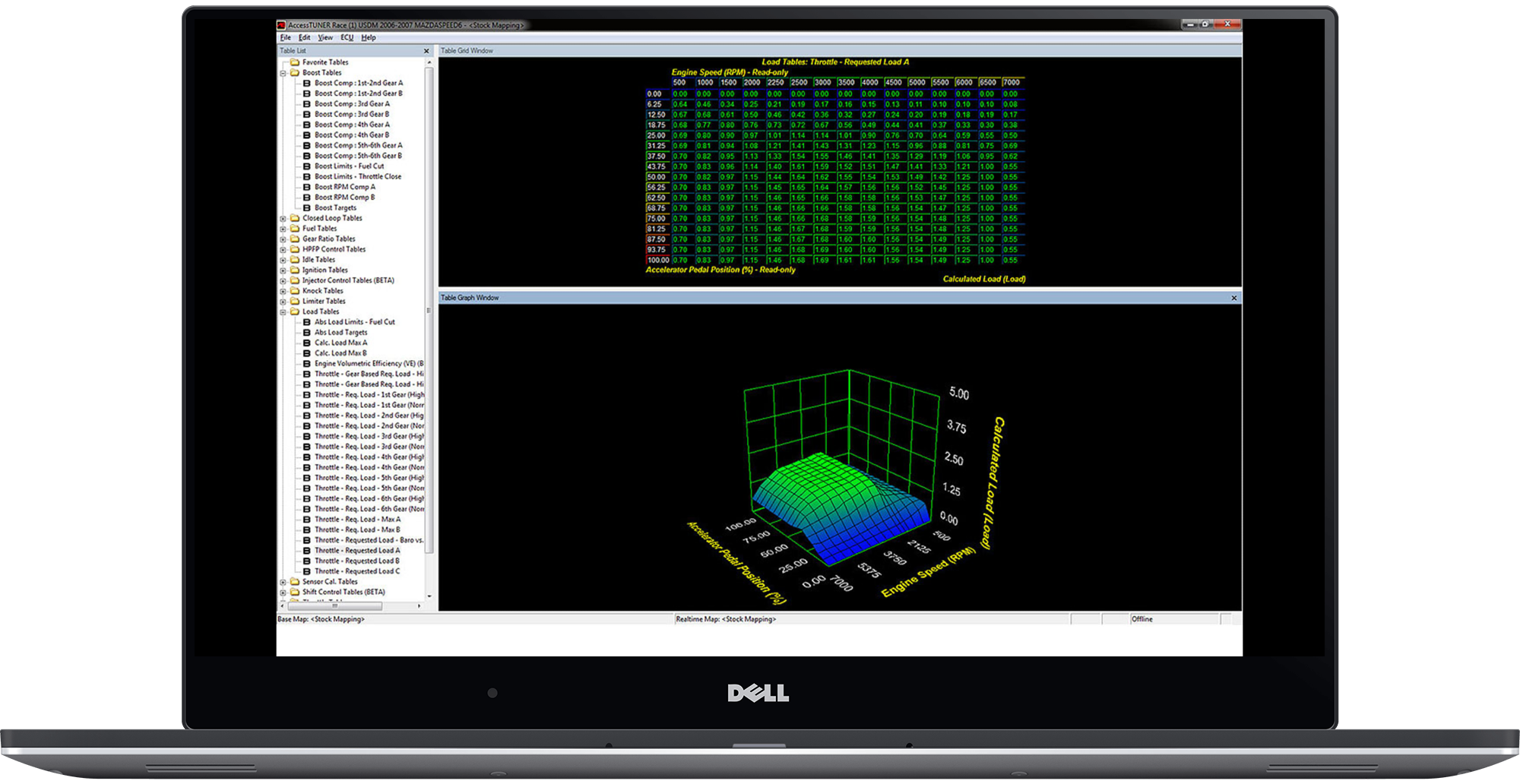Click the Favorite Tables folder icon
Image resolution: width=1520 pixels, height=784 pixels.
tap(294, 62)
